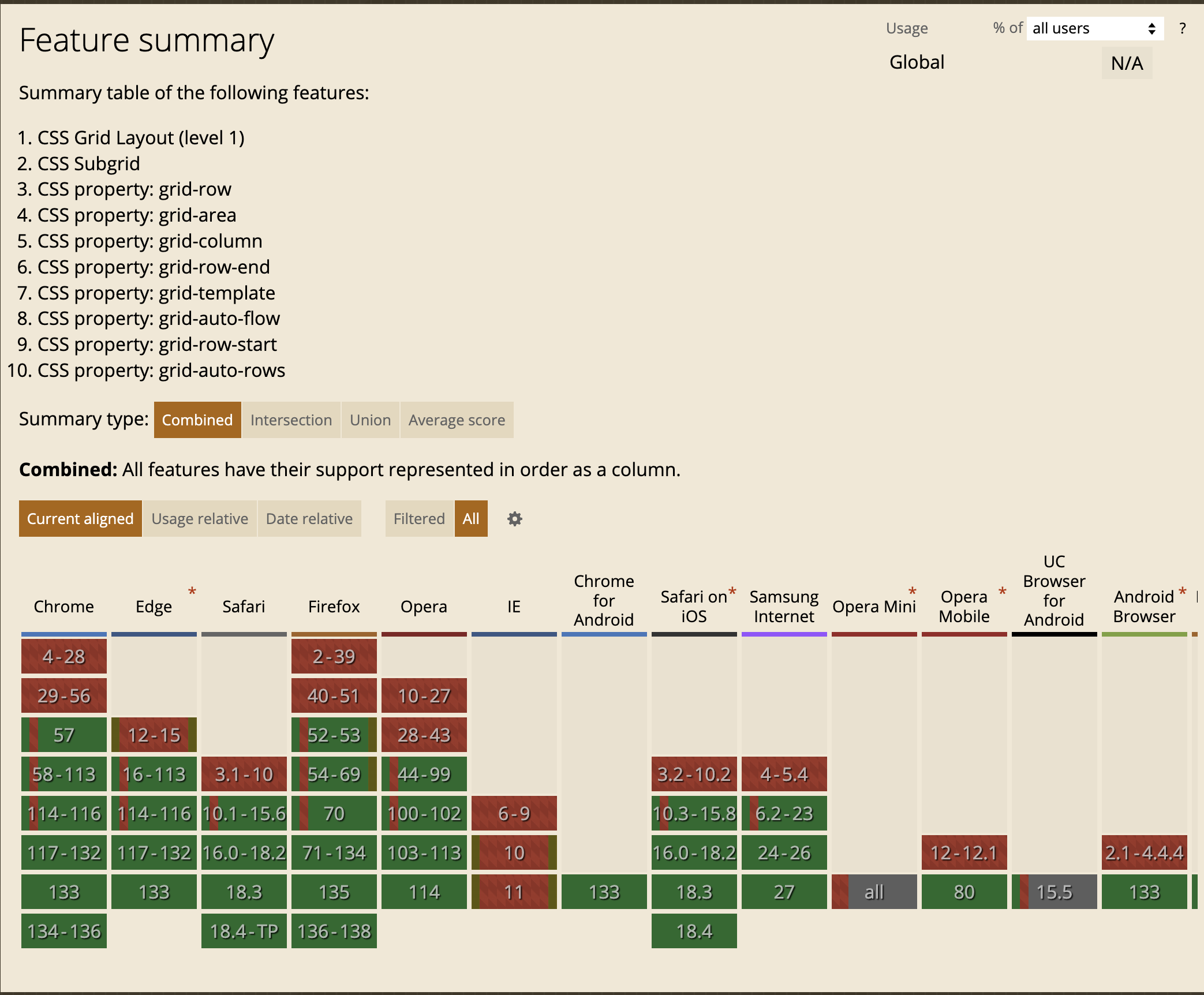The height and width of the screenshot is (995, 1204).
Task: Click the Chrome column header
Action: [x=64, y=607]
